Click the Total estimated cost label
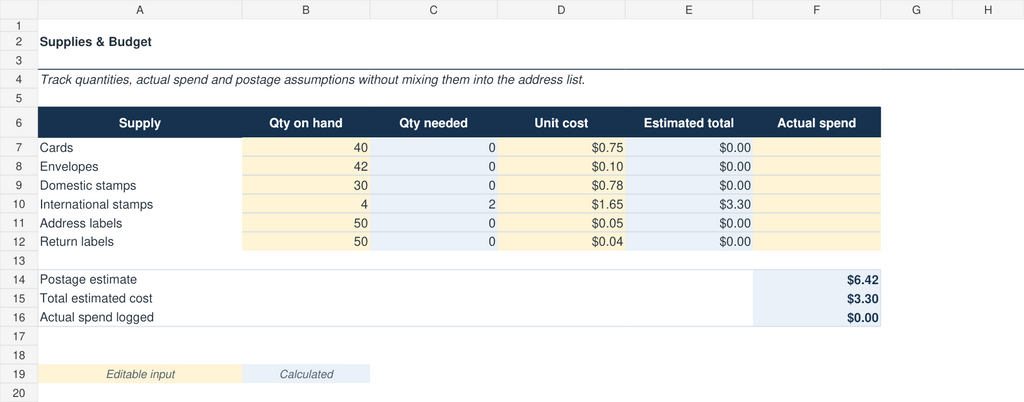1024x402 pixels. (96, 298)
